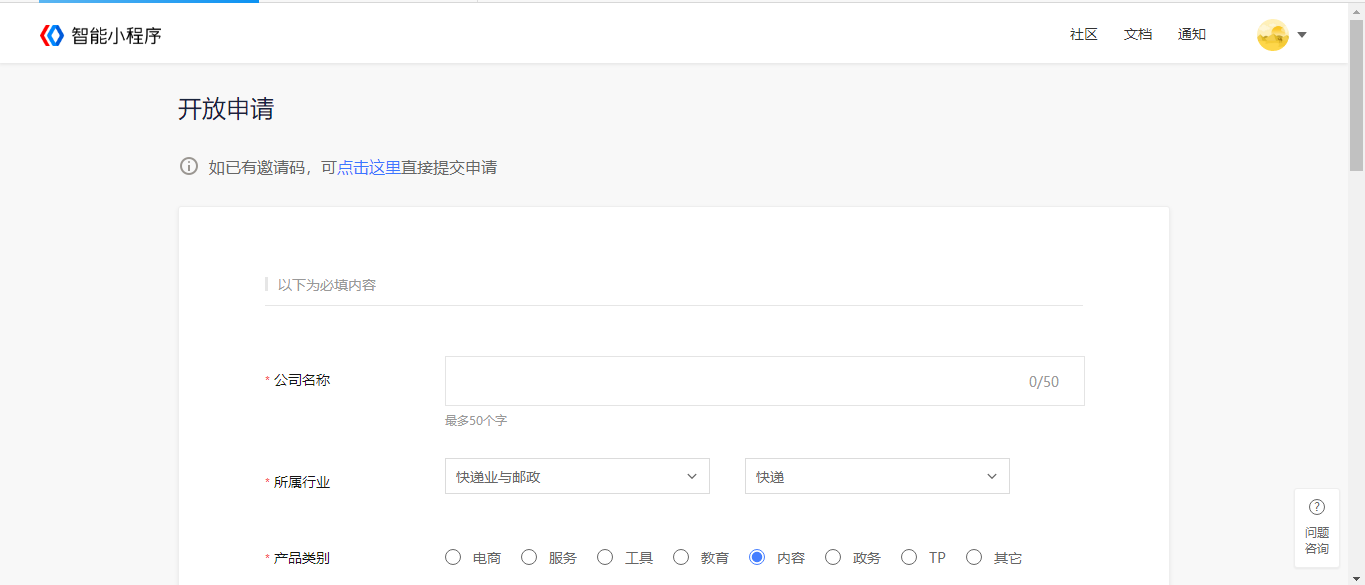Select the 服务 radio button
The width and height of the screenshot is (1365, 585).
(x=529, y=557)
